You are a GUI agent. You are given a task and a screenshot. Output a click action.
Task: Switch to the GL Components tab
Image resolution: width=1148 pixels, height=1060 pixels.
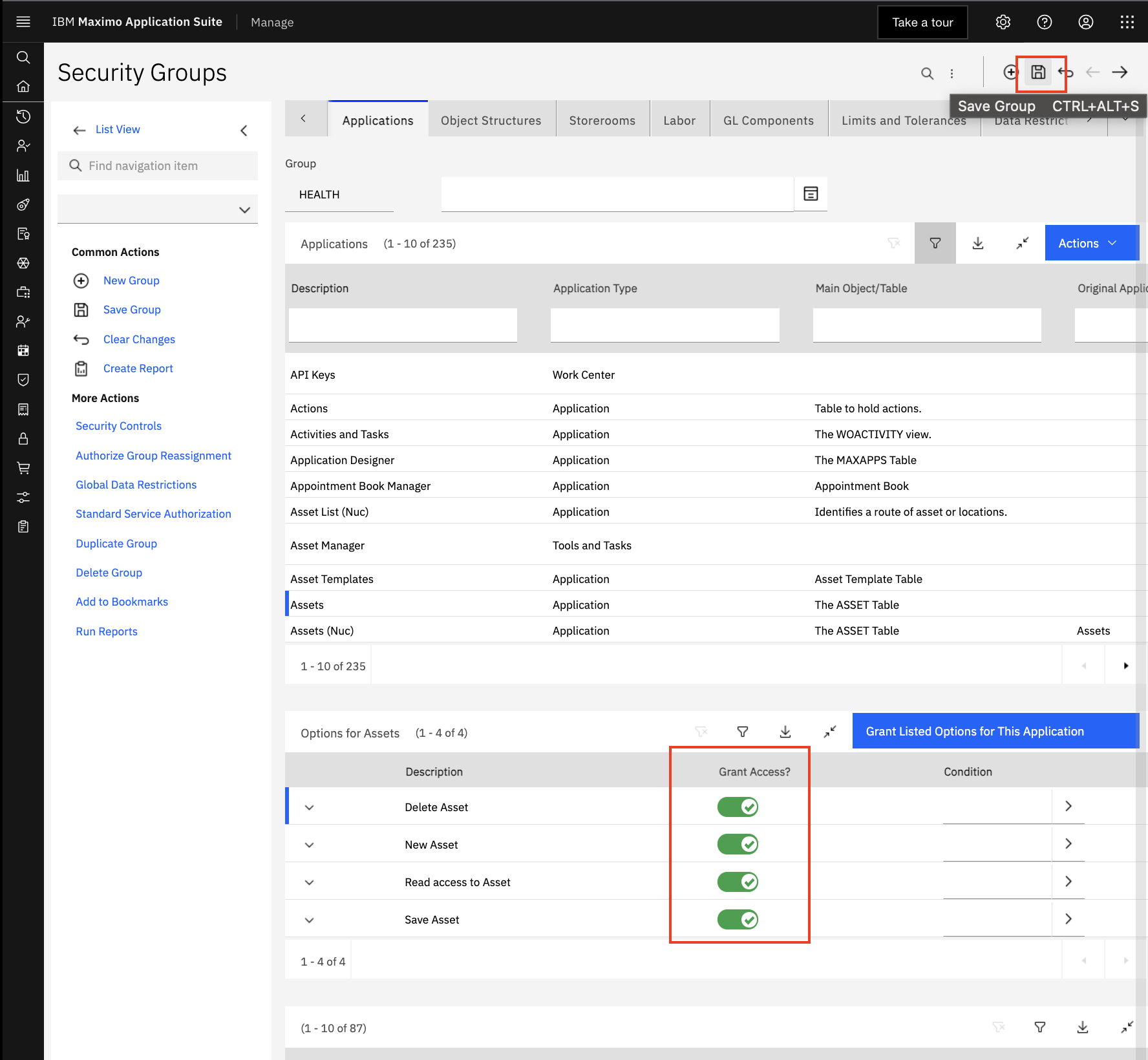coord(769,120)
